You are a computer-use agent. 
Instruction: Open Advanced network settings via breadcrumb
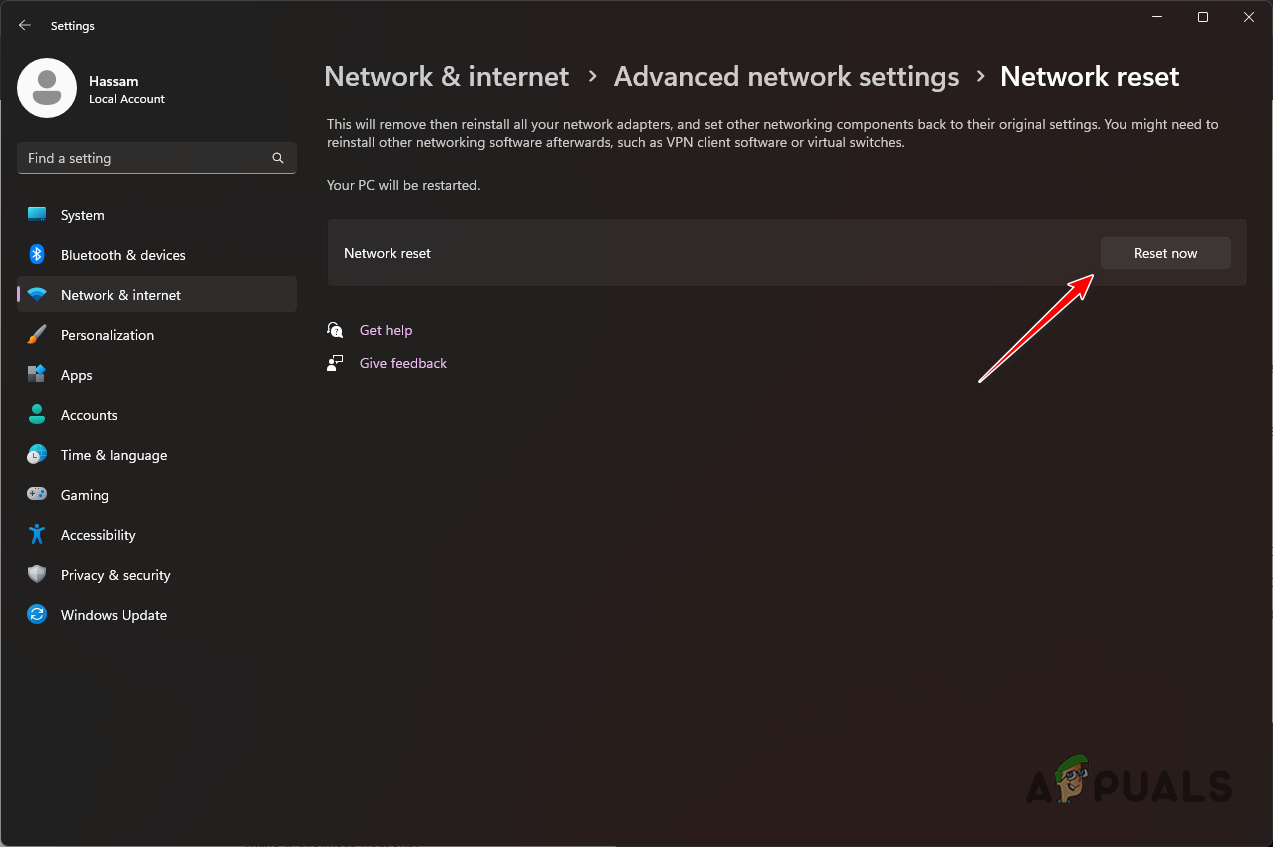click(x=785, y=76)
